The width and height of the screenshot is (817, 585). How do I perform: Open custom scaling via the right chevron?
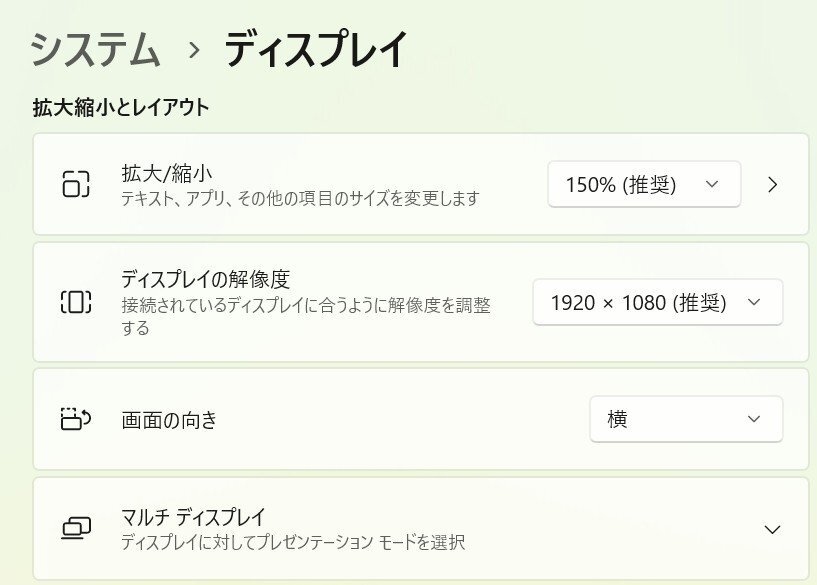click(772, 184)
